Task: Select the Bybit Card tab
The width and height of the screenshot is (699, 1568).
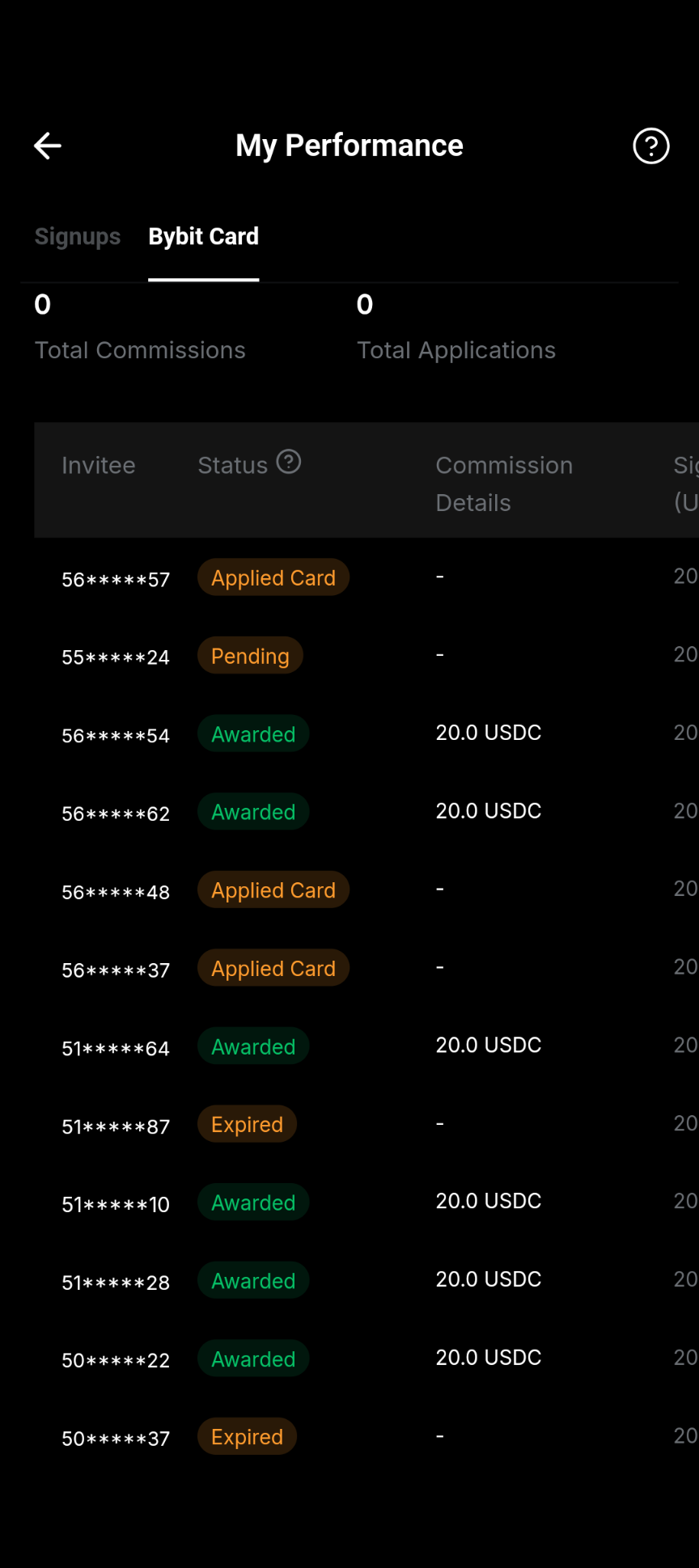Action: 204,236
